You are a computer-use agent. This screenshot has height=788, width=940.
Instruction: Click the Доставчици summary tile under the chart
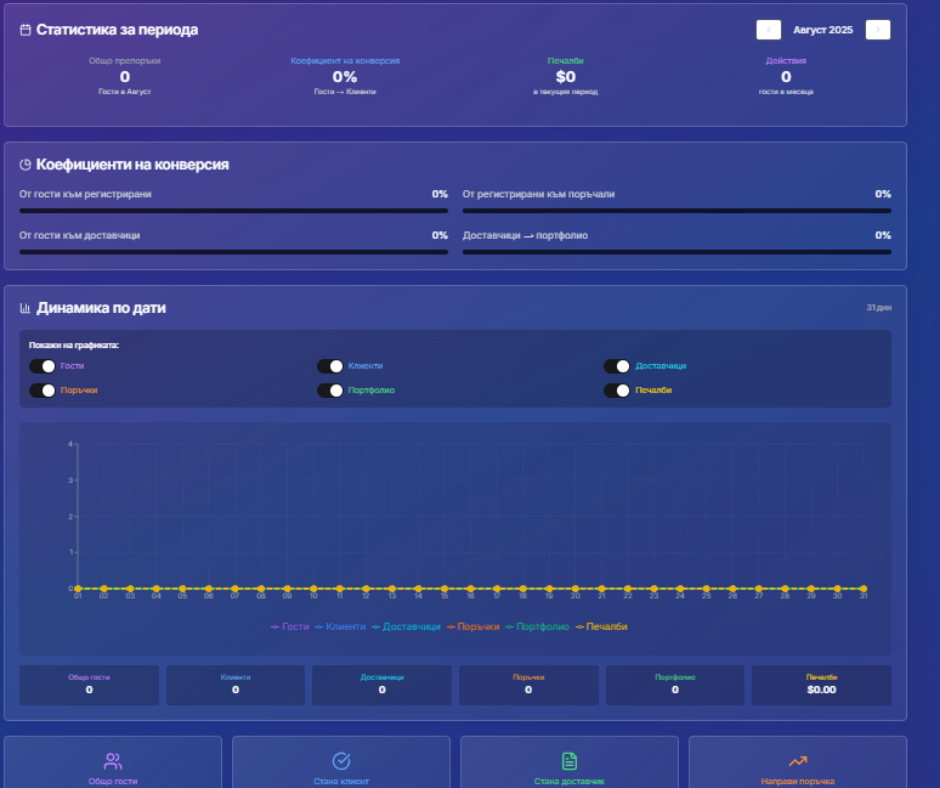pyautogui.click(x=382, y=685)
